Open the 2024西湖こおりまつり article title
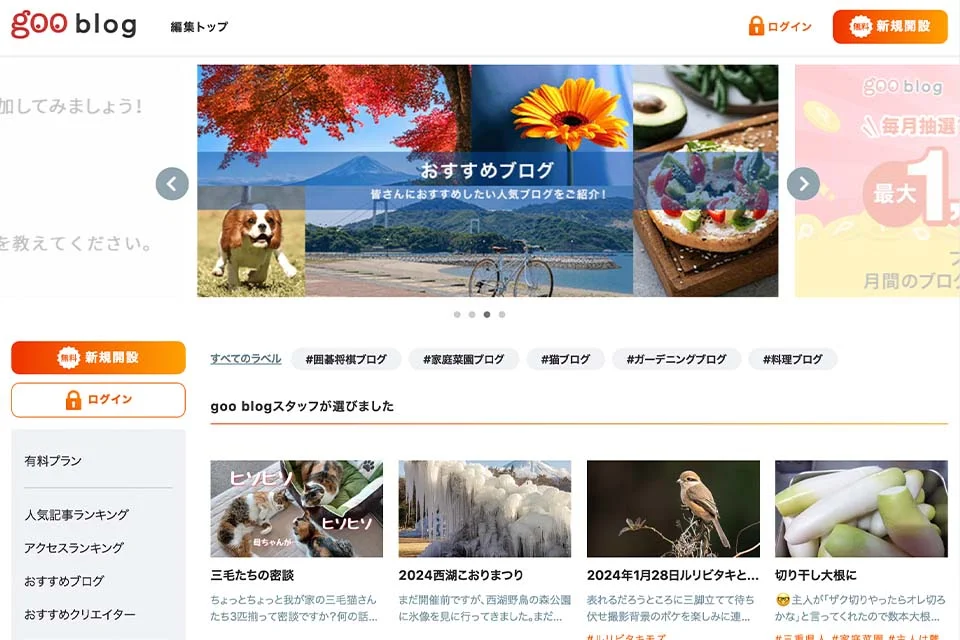 pyautogui.click(x=461, y=575)
